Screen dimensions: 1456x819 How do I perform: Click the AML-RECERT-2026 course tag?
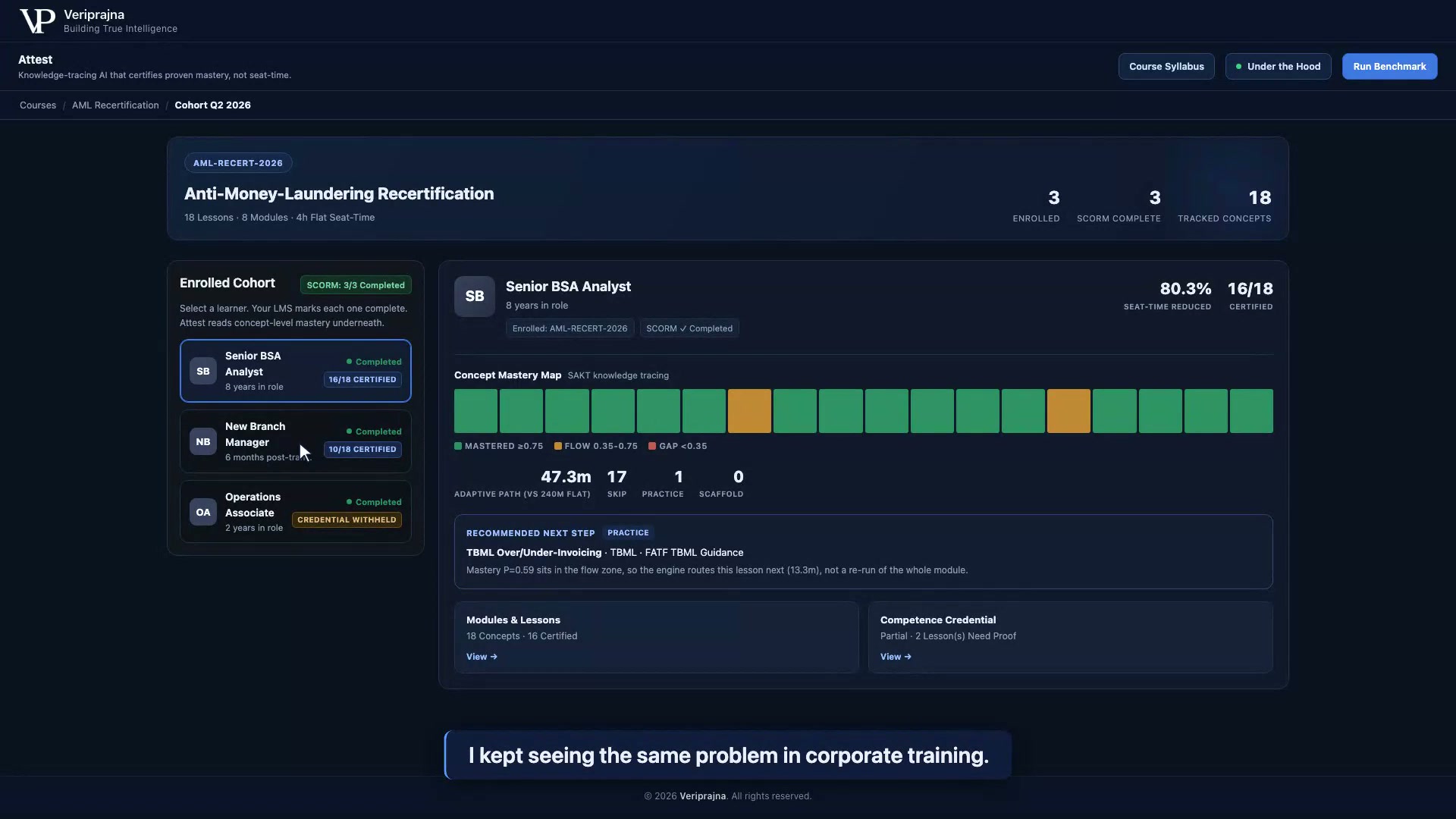click(x=238, y=163)
